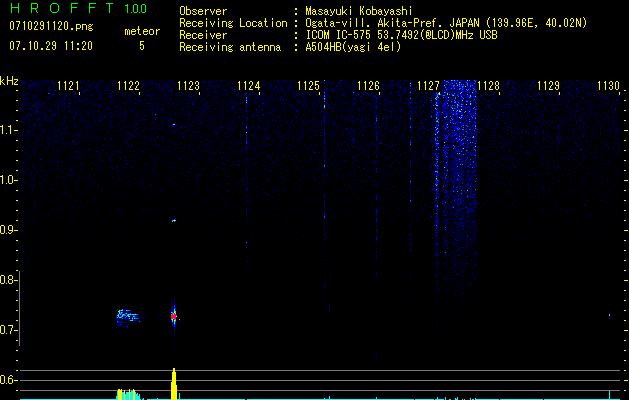Viewport: 629px width, 400px height.
Task: Click time marker 1130
Action: pyautogui.click(x=608, y=86)
